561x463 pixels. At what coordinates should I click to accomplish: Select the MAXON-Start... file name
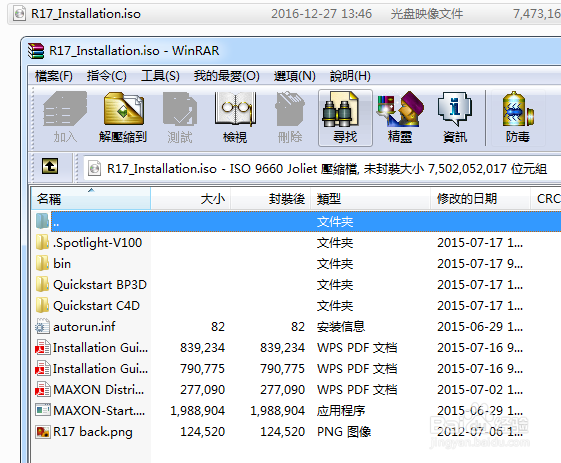99,410
